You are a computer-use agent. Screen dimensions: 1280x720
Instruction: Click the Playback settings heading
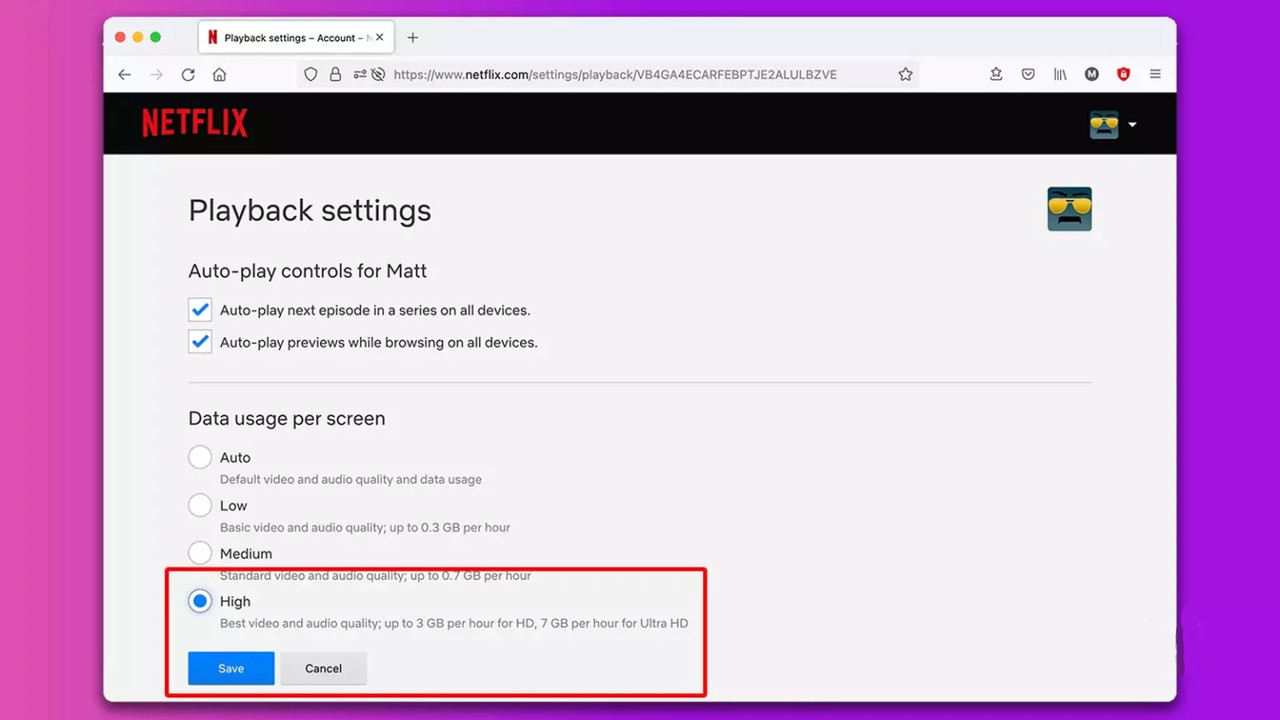tap(310, 210)
